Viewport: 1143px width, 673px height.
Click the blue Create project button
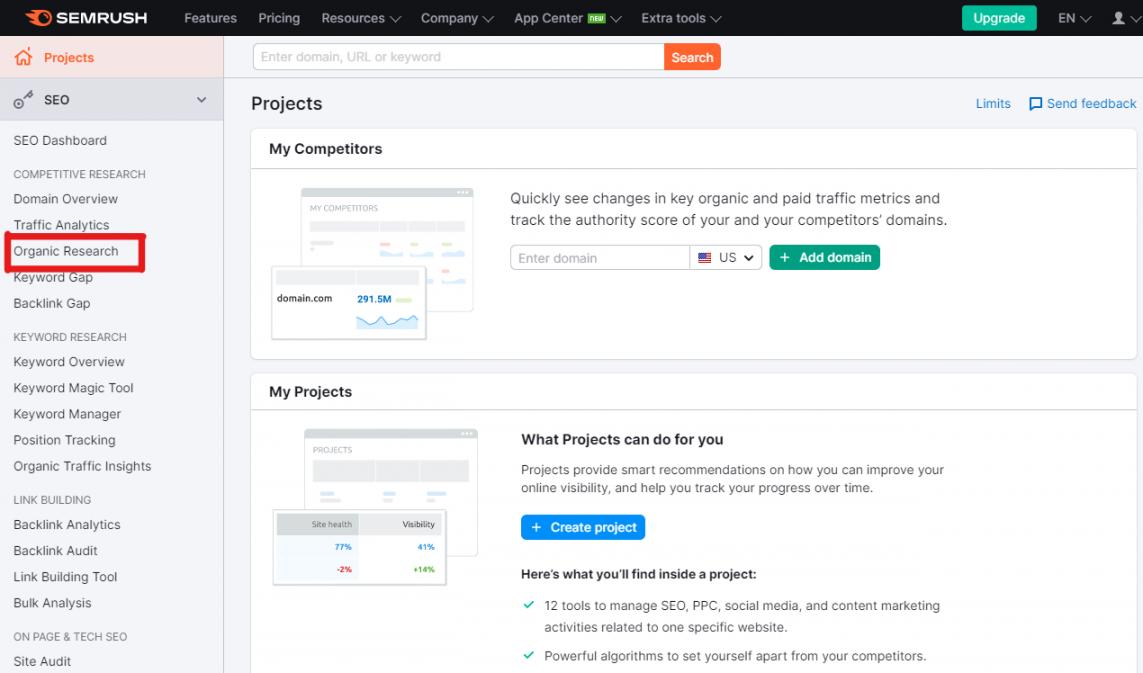[583, 527]
